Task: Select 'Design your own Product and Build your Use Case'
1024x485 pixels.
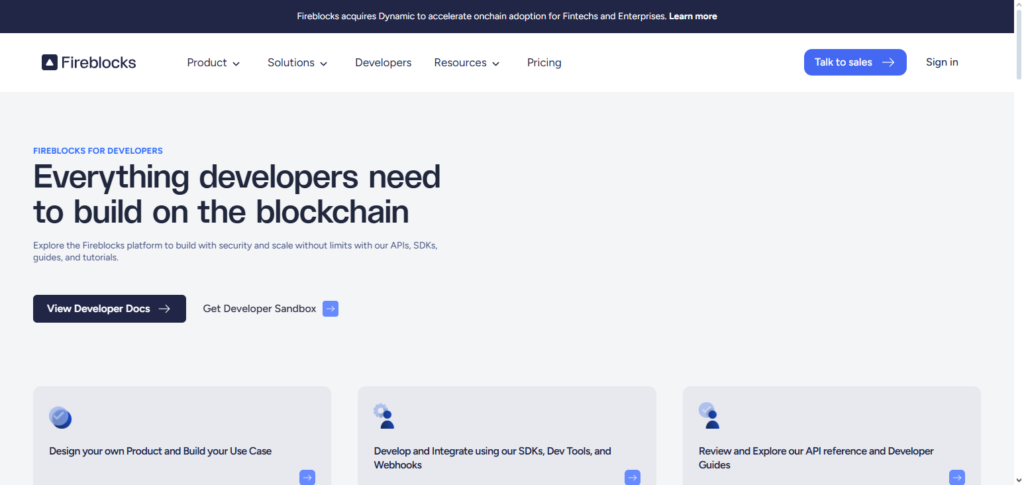Action: tap(160, 451)
